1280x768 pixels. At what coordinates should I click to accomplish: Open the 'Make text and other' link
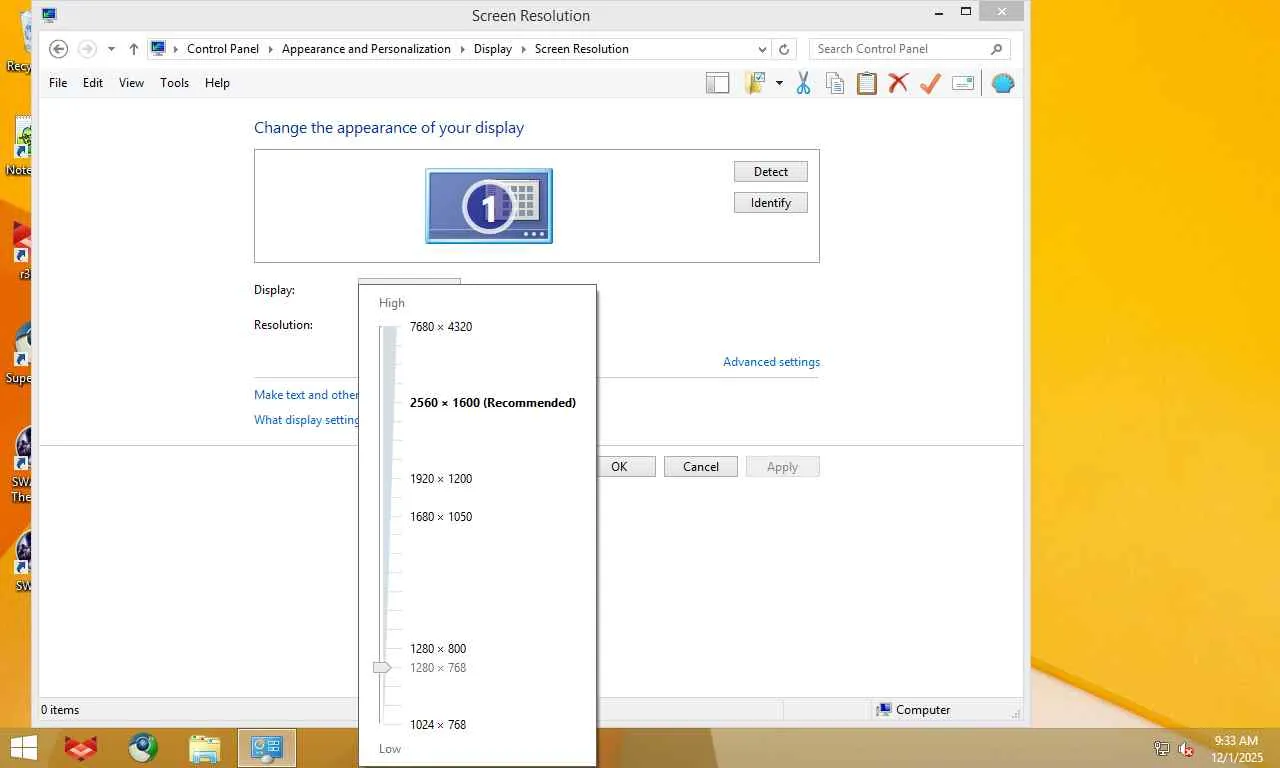pyautogui.click(x=306, y=395)
